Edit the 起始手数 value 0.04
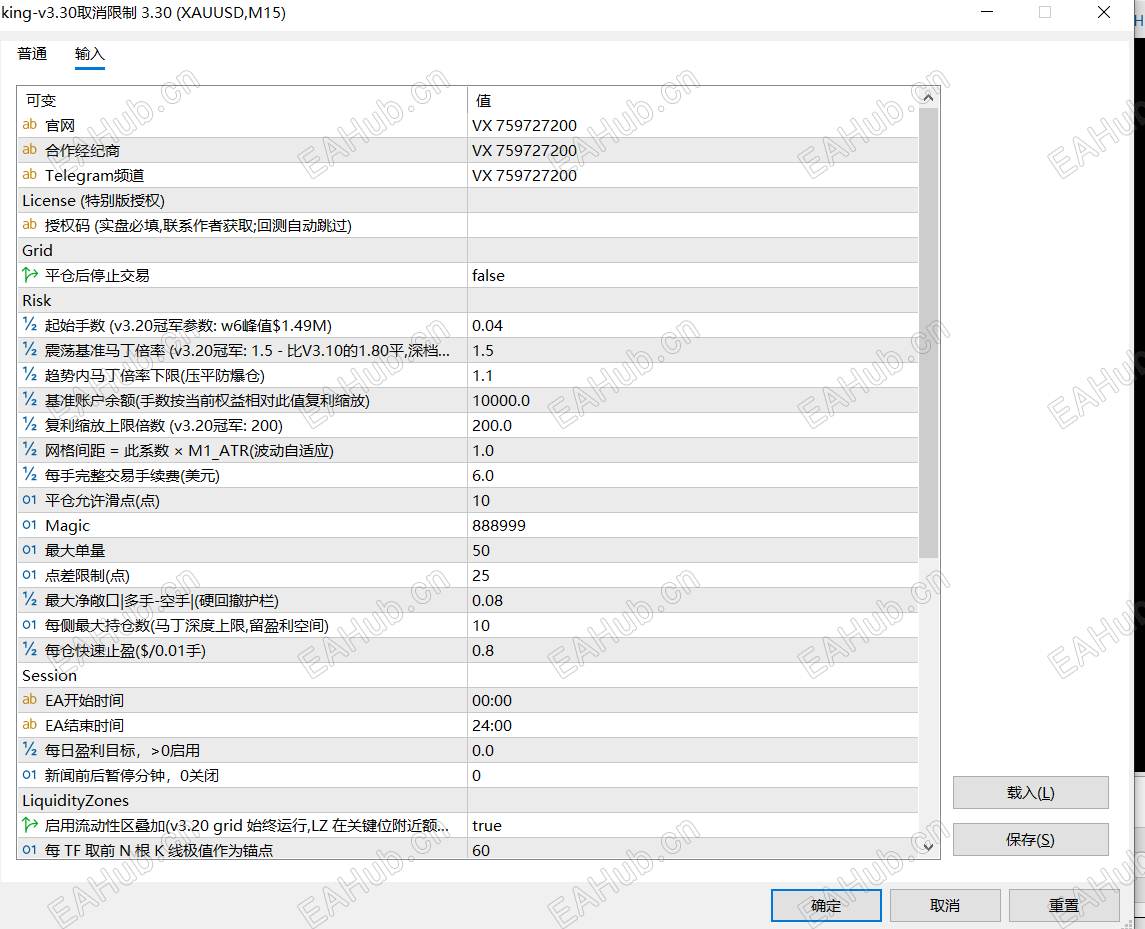This screenshot has height=929, width=1145. pos(692,326)
